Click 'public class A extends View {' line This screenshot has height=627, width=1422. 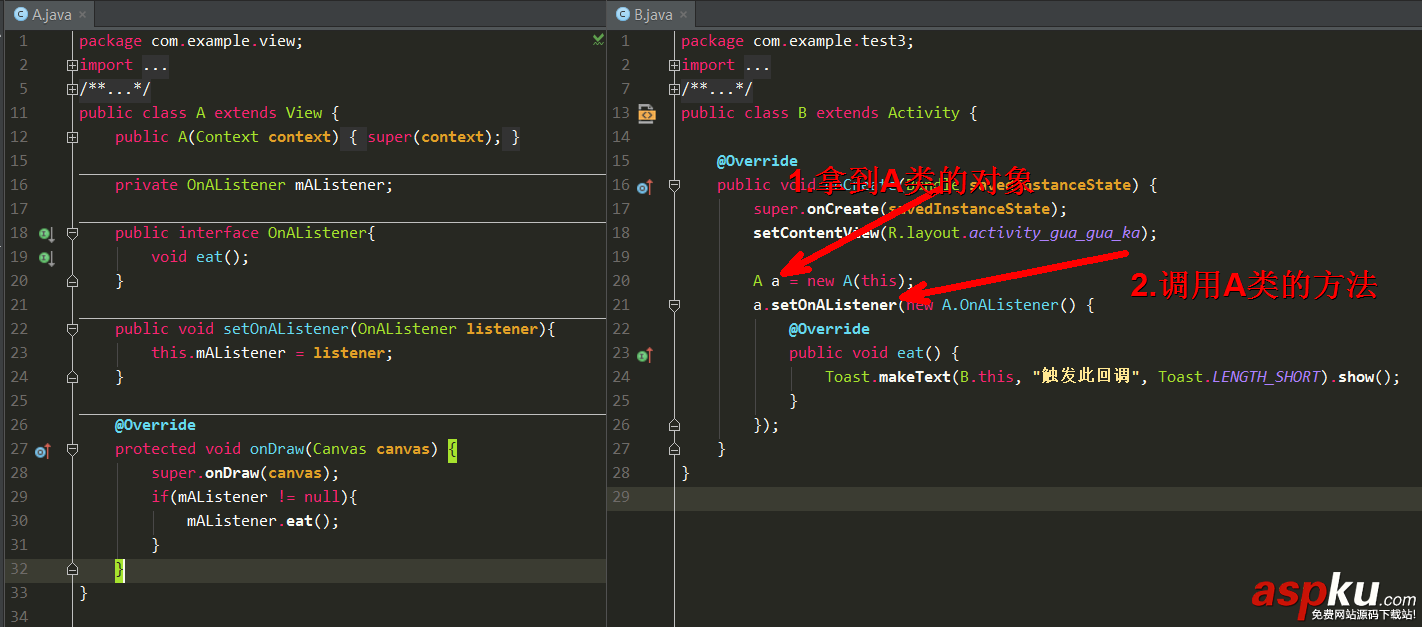coord(209,113)
